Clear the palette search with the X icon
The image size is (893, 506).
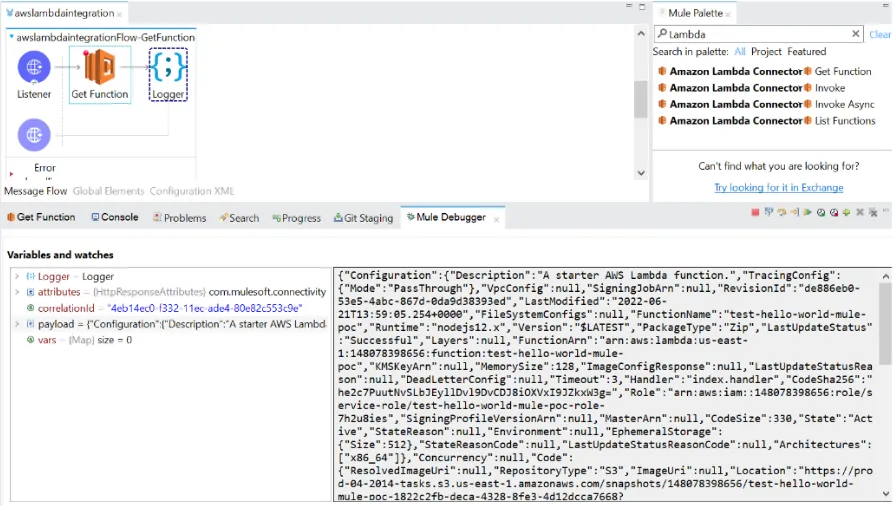coord(855,34)
